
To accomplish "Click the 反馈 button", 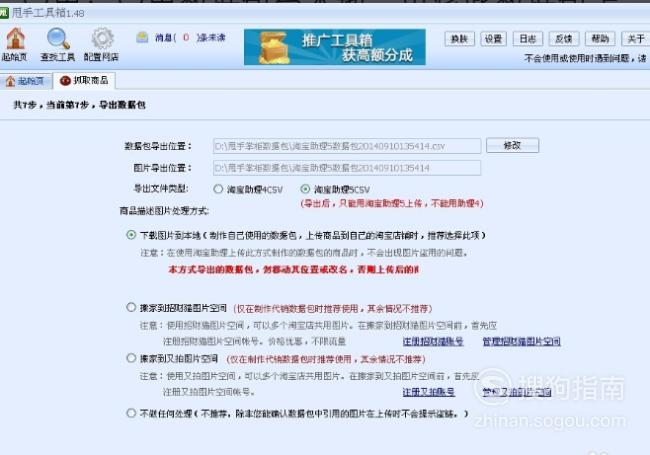I will 564,39.
